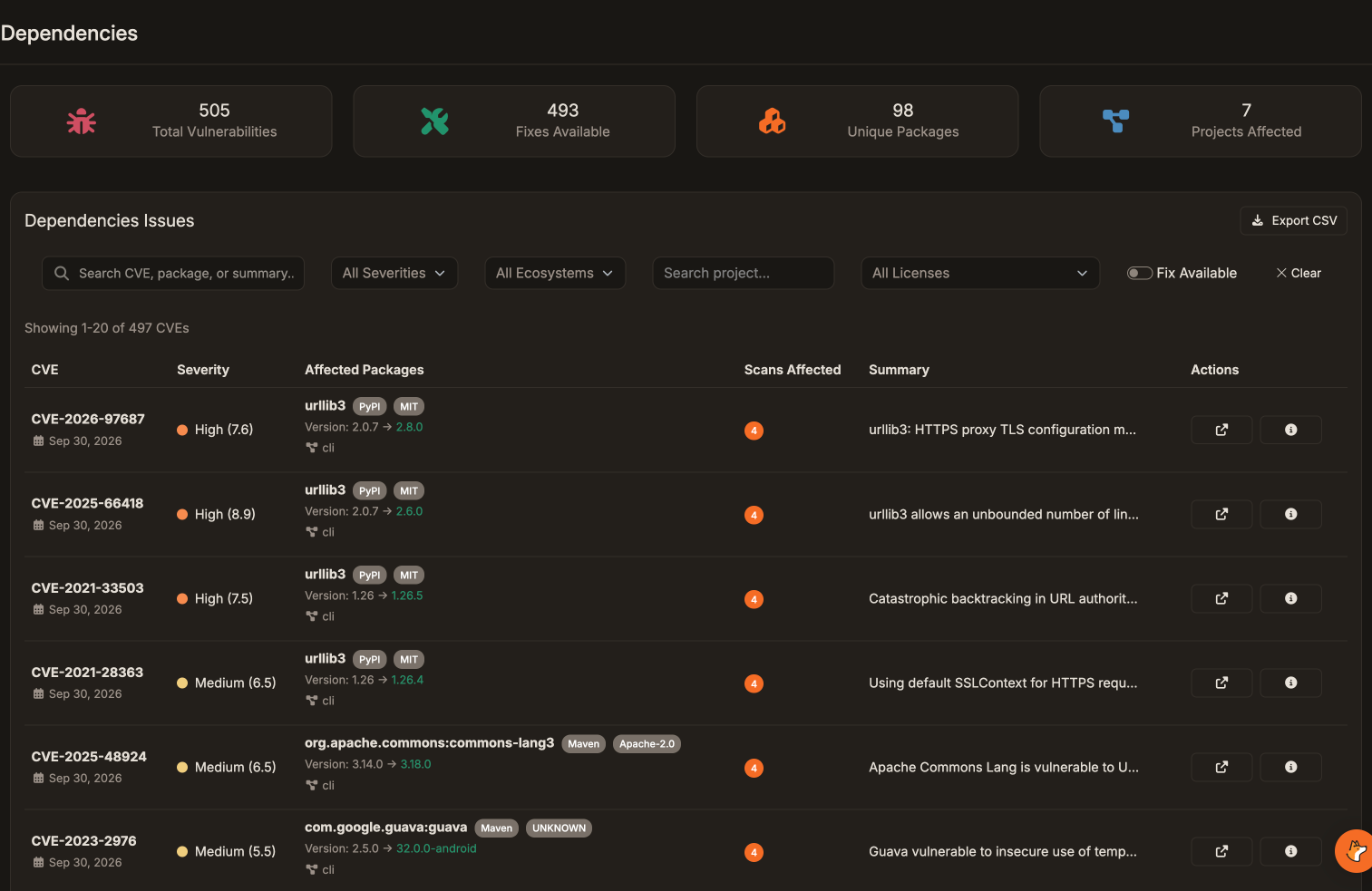Click Maven badge on commons-lang3 row

pyautogui.click(x=583, y=744)
